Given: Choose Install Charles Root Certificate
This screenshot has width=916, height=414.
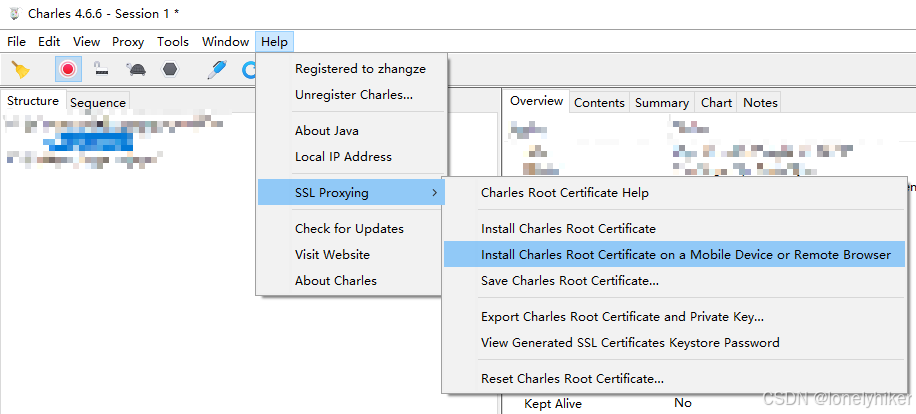Looking at the screenshot, I should click(x=675, y=229).
